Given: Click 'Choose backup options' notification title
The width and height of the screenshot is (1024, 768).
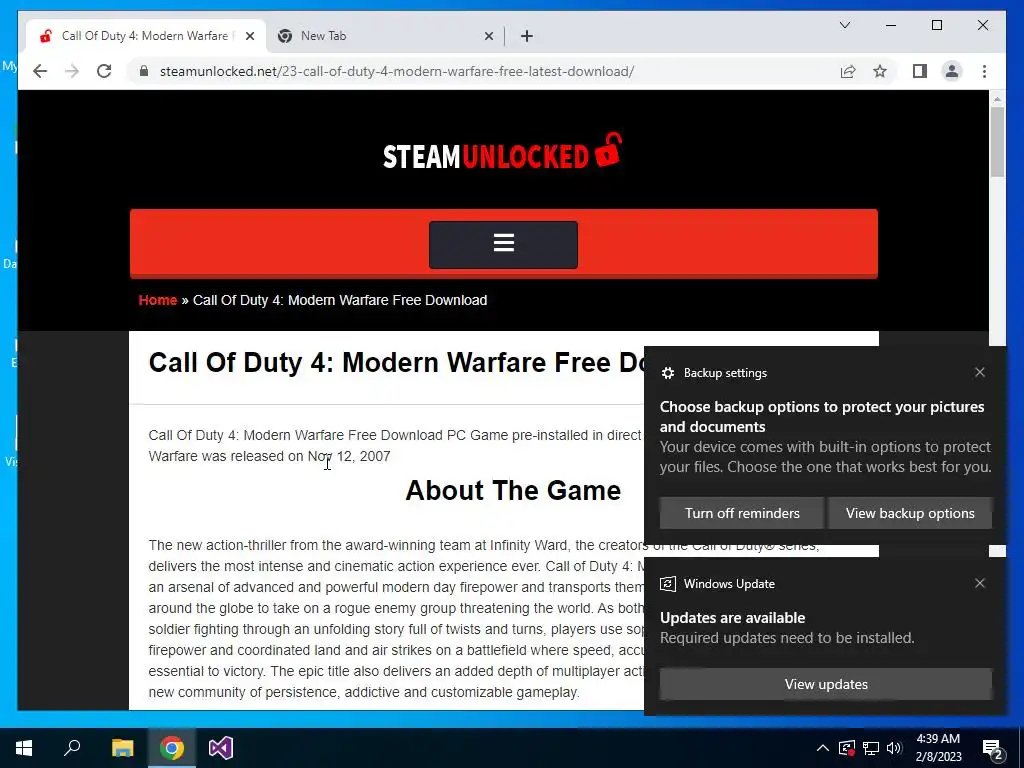Looking at the screenshot, I should coord(822,417).
